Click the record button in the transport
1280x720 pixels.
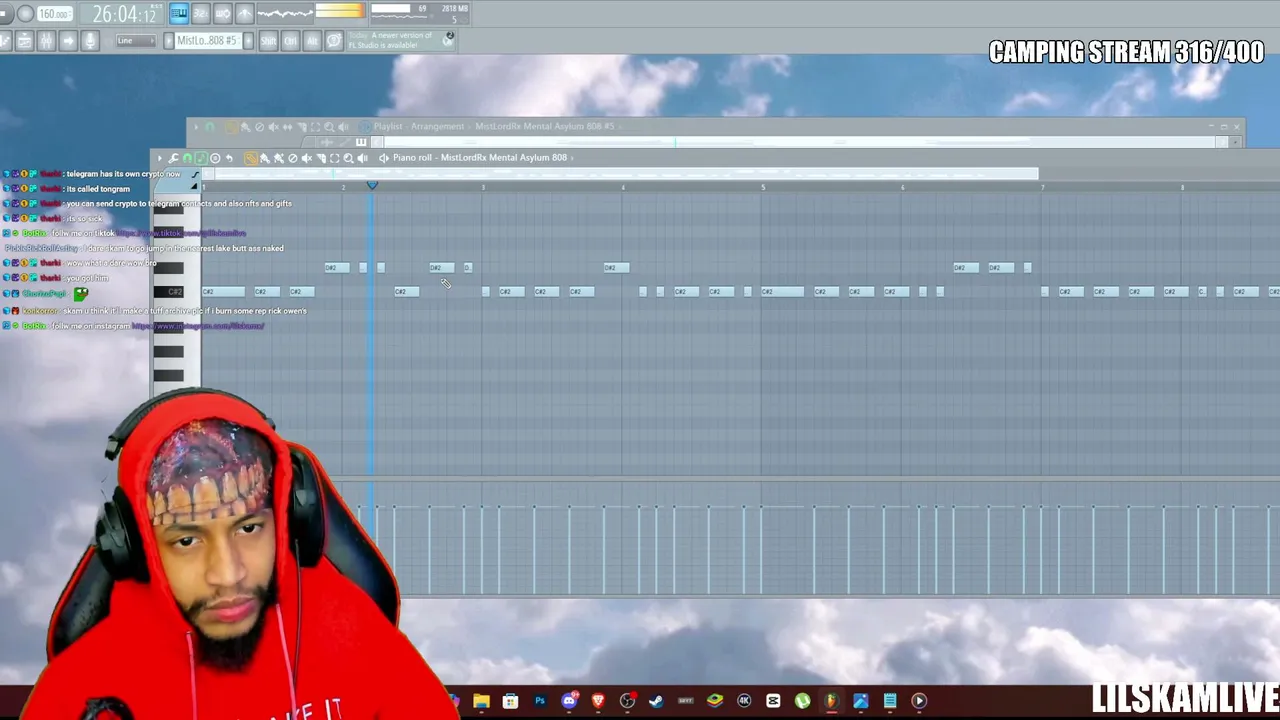[x=25, y=14]
